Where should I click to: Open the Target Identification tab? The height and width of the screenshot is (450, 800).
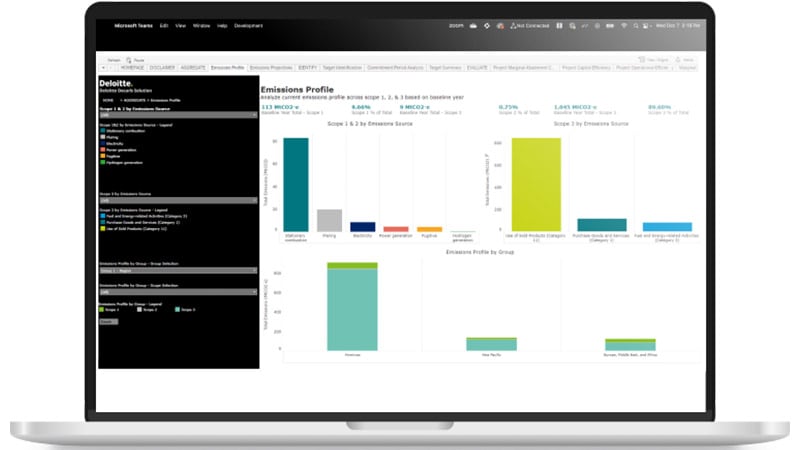341,68
